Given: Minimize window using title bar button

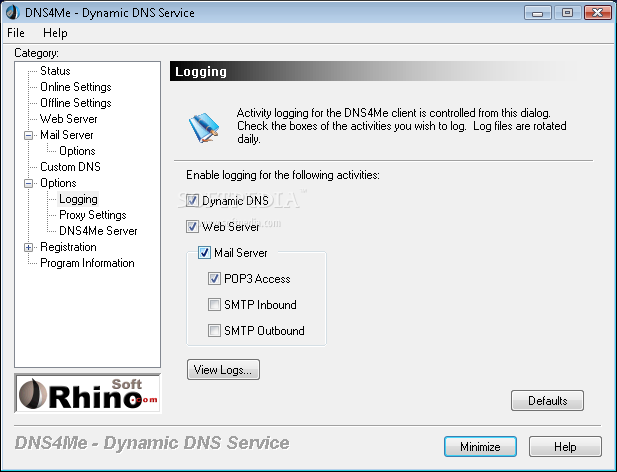Looking at the screenshot, I should point(538,13).
